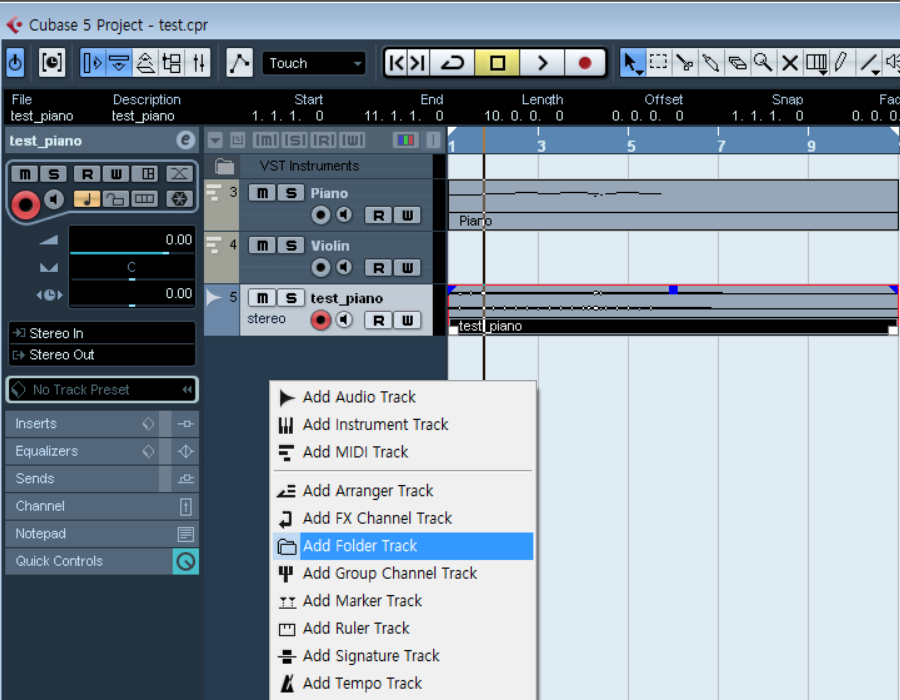The height and width of the screenshot is (700, 900).
Task: Click Edit Channel Settings 'e' button
Action: tap(185, 140)
